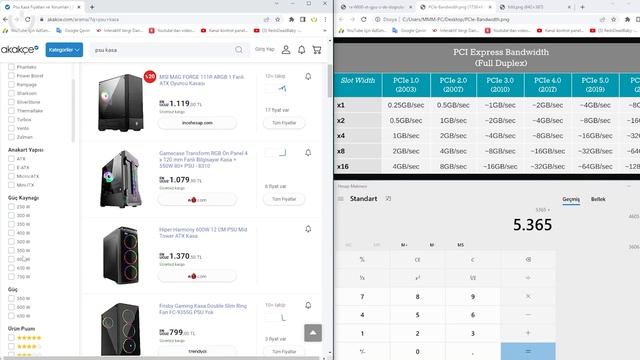This screenshot has height=360, width=640.
Task: Click the Giriş Yap link
Action: (265, 49)
